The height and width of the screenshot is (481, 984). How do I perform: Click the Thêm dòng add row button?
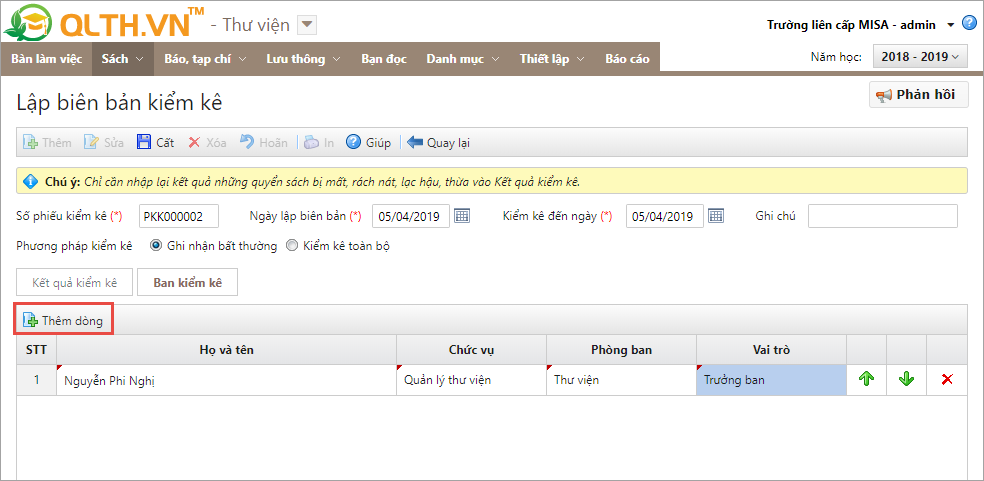pyautogui.click(x=63, y=321)
